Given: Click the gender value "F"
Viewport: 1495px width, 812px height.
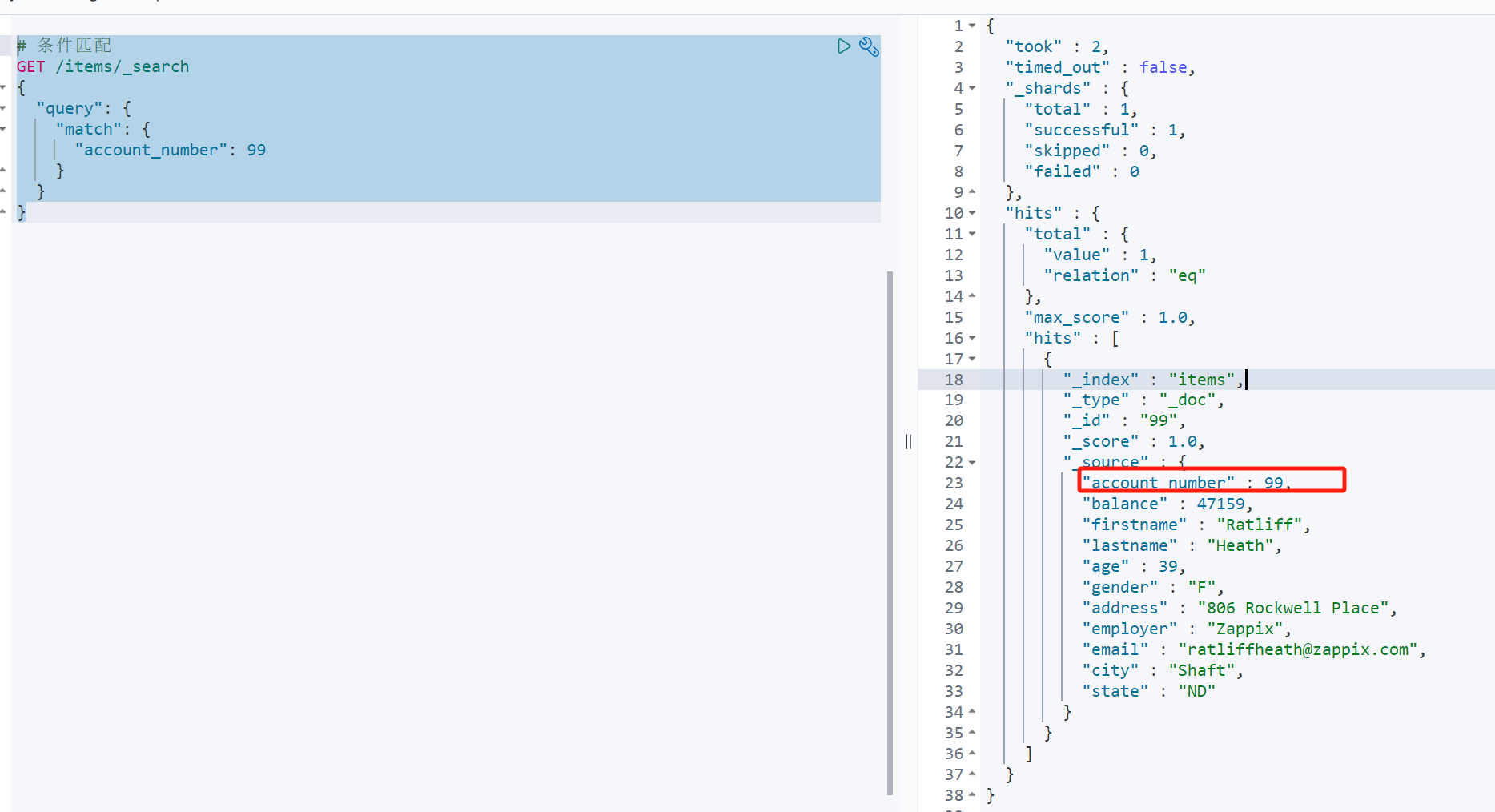Looking at the screenshot, I should coord(1201,587).
